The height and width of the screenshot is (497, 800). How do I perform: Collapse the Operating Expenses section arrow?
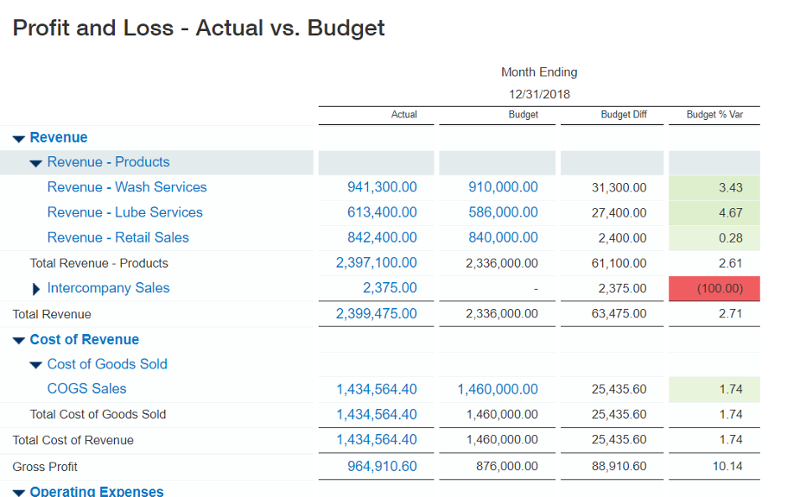click(19, 492)
